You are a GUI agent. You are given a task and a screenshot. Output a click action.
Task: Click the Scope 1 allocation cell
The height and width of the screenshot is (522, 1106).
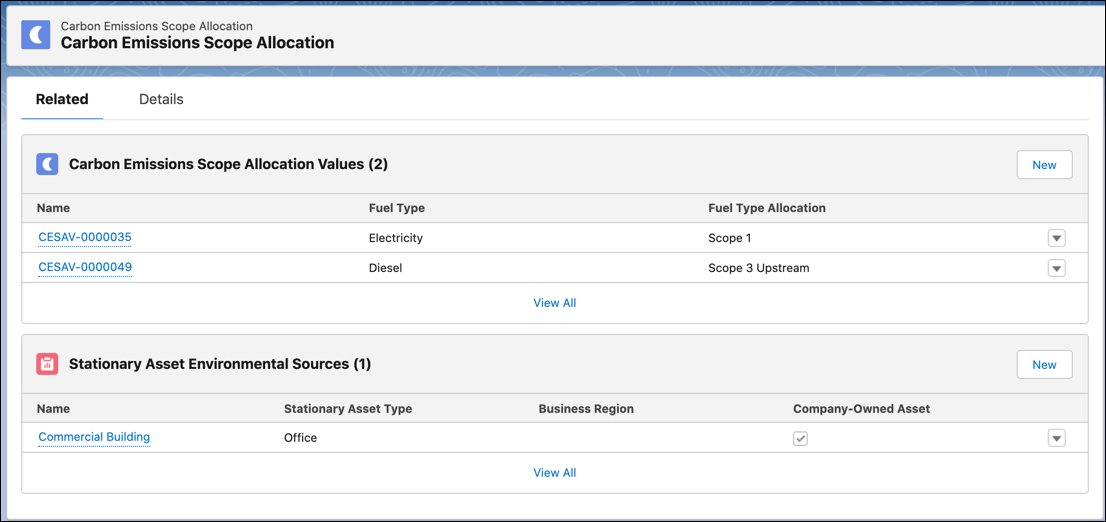pos(729,238)
